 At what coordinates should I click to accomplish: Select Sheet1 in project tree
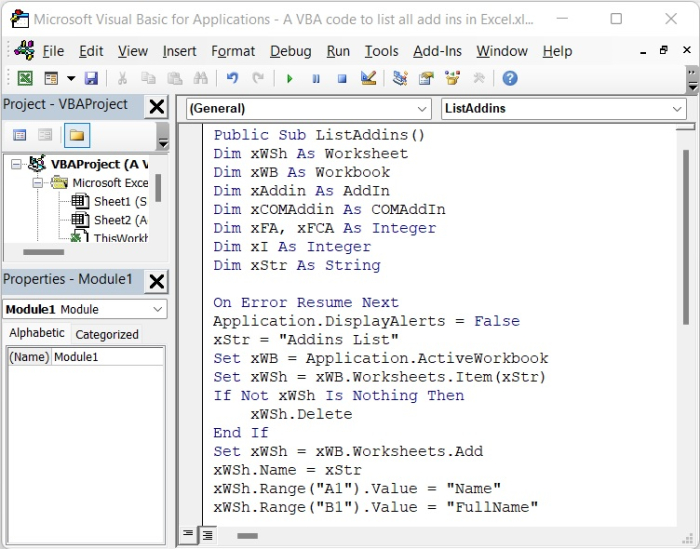click(120, 202)
